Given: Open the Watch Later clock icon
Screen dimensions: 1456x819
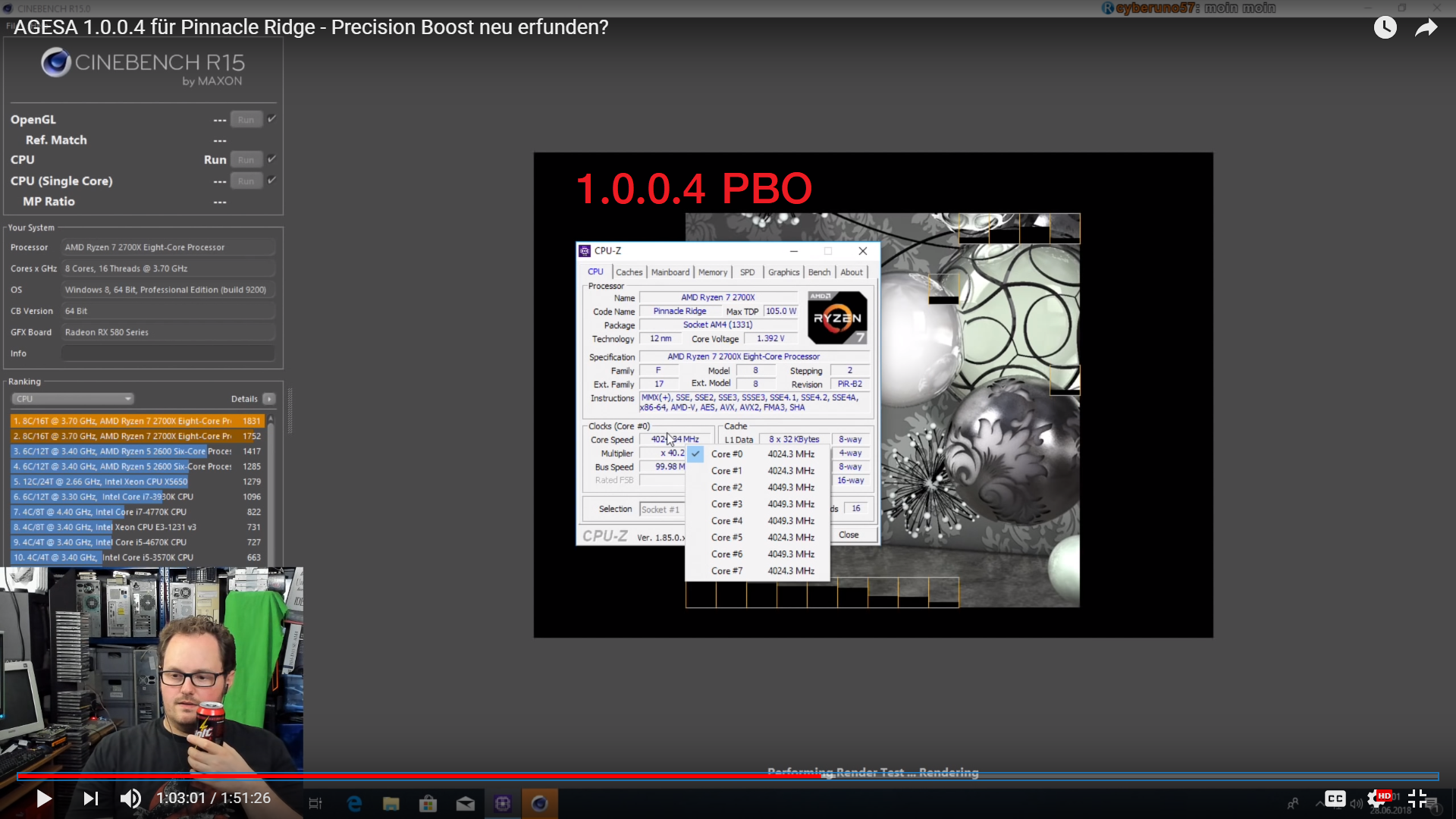Looking at the screenshot, I should coord(1385,28).
